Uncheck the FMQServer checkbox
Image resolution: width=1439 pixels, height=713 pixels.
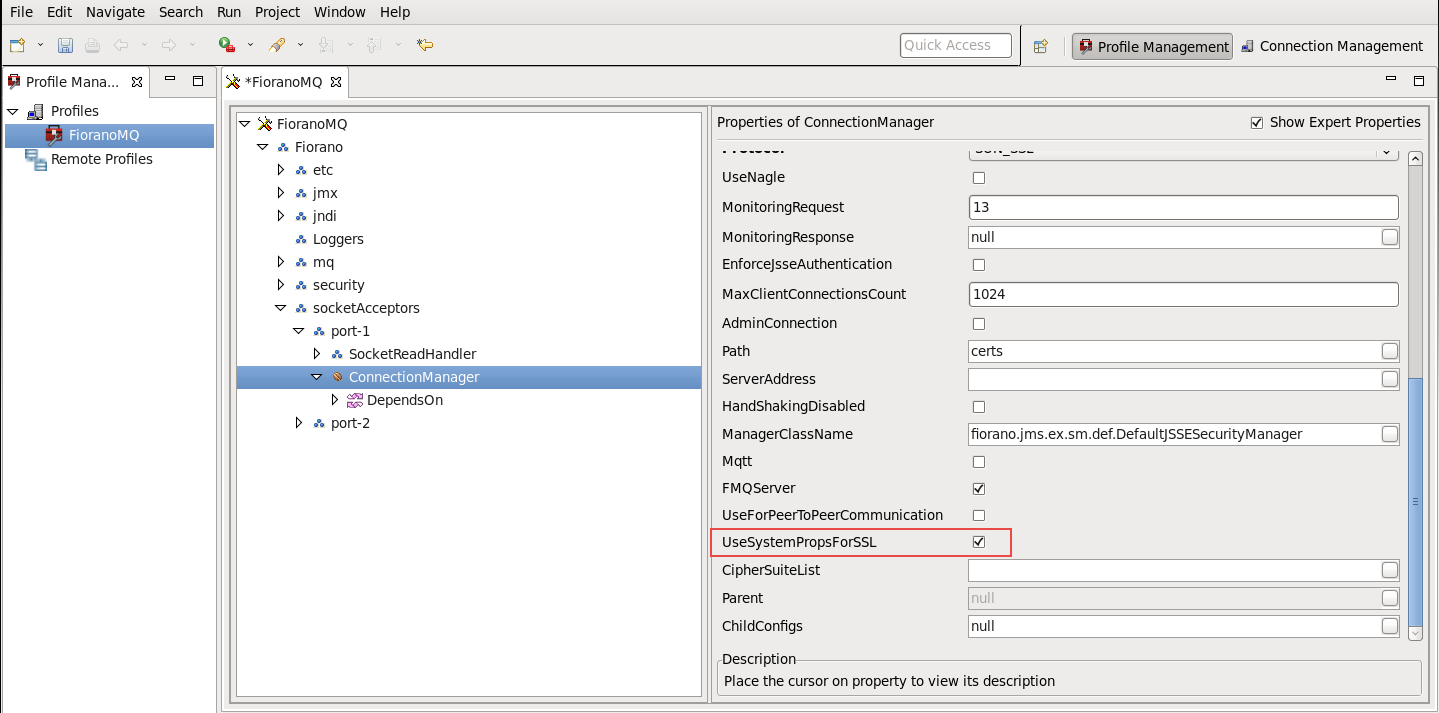pos(979,489)
